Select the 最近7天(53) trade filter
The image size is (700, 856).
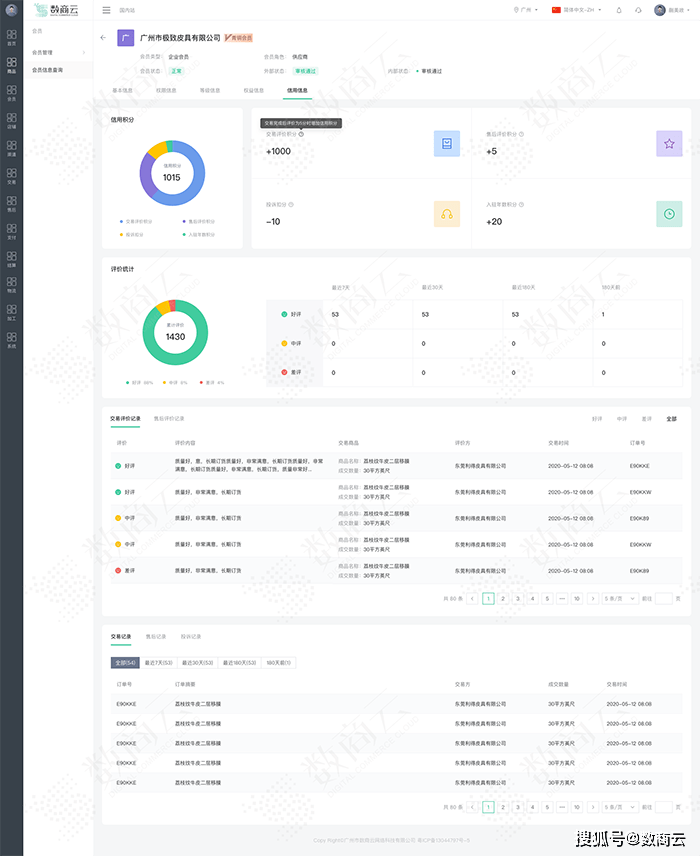[158, 663]
